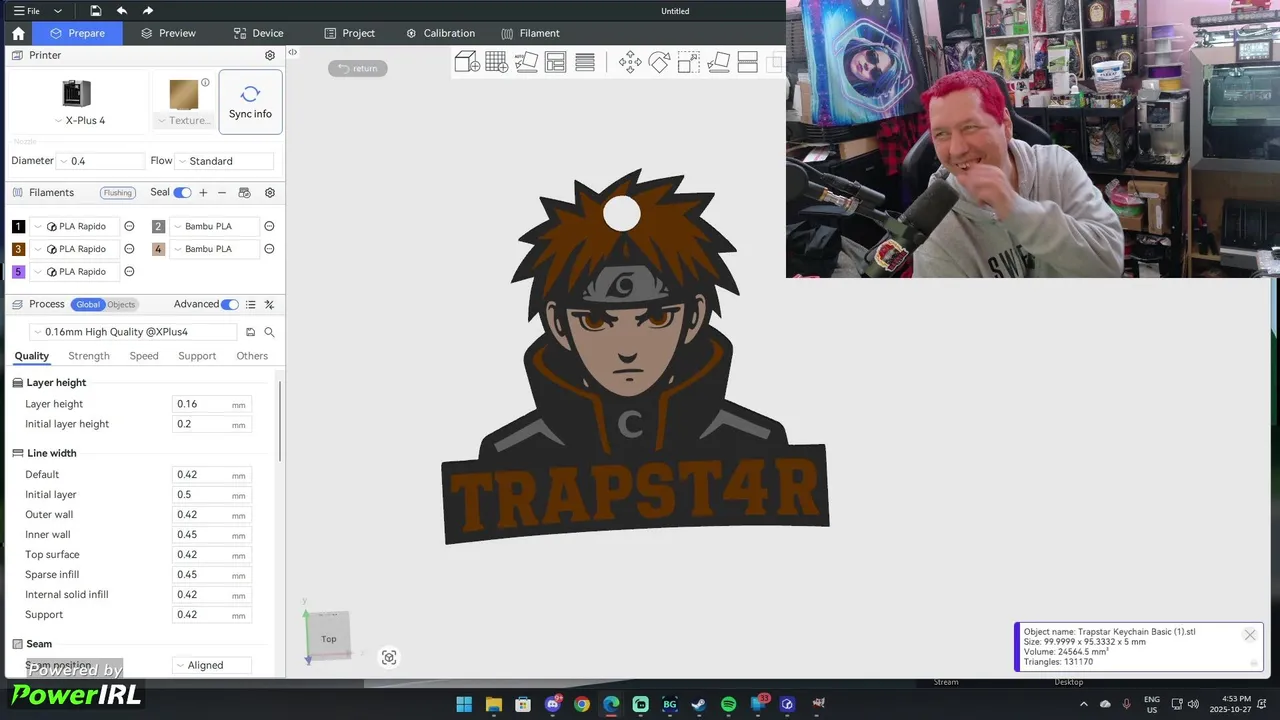Go to the Home screen icon

point(18,33)
